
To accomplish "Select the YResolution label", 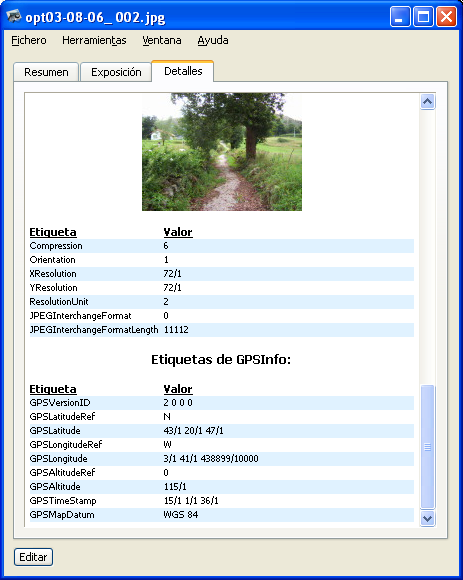I will [53, 287].
